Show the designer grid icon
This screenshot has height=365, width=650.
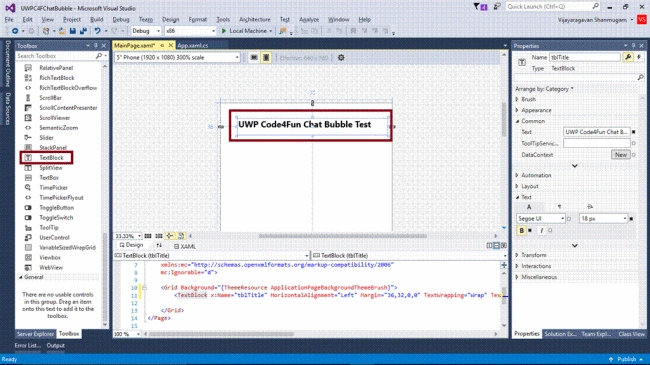click(x=148, y=236)
